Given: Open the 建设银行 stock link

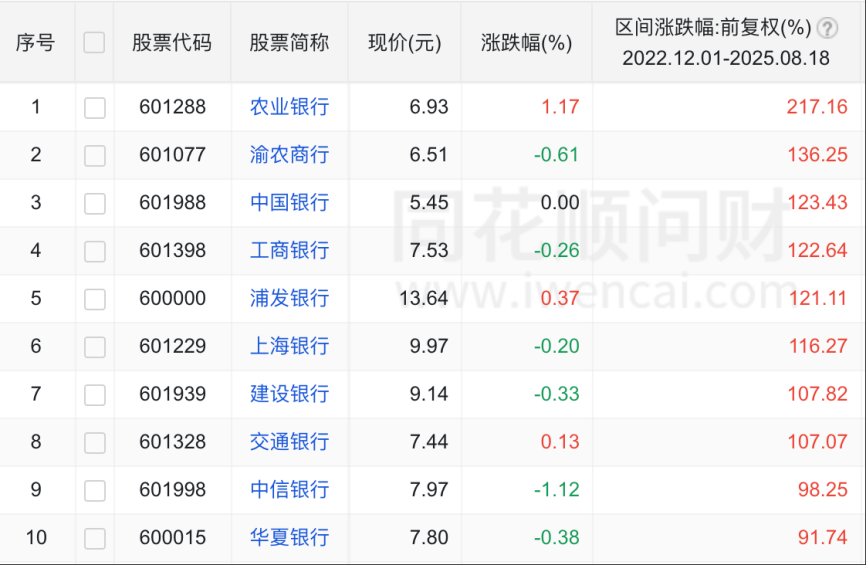Looking at the screenshot, I should [289, 394].
